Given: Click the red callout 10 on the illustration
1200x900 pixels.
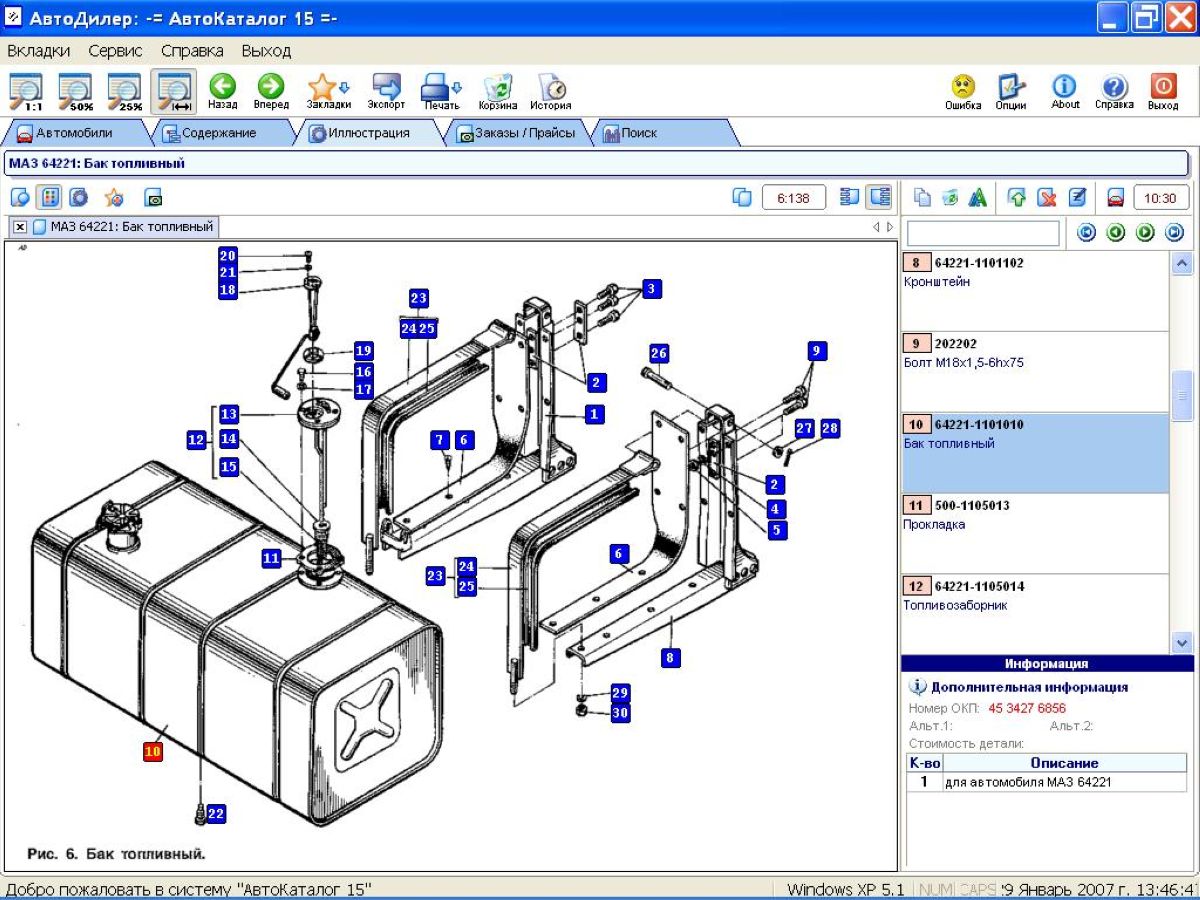Looking at the screenshot, I should tap(153, 751).
